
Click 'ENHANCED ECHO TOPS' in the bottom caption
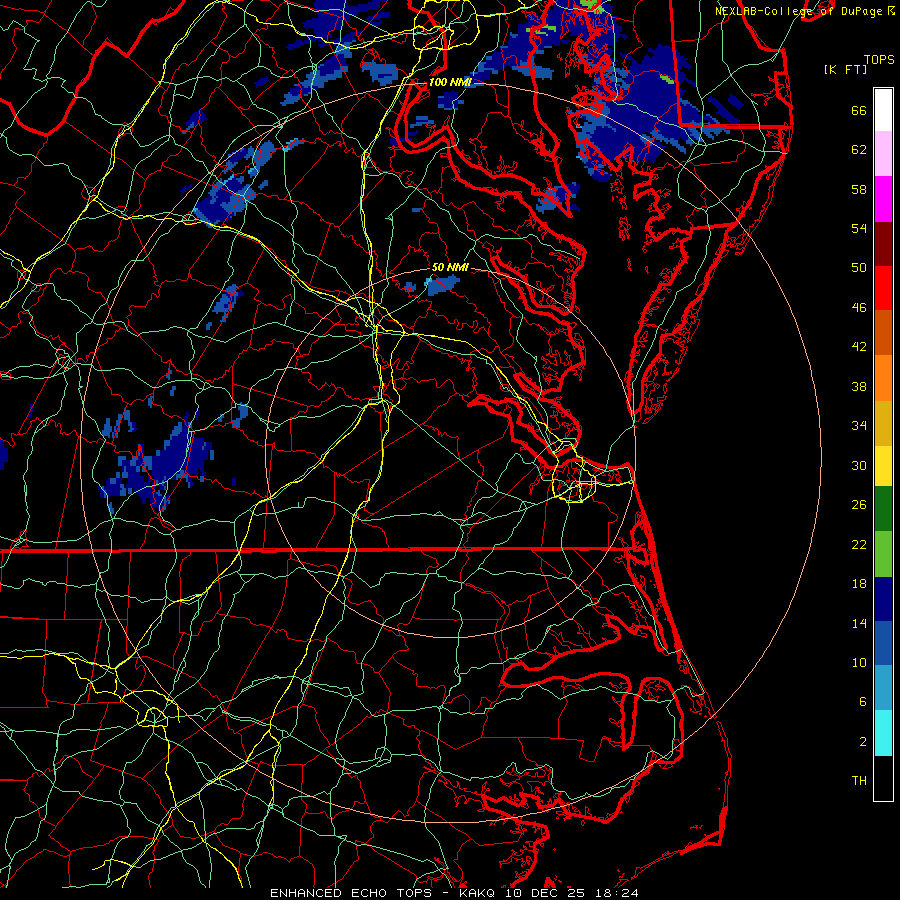[x=351, y=893]
